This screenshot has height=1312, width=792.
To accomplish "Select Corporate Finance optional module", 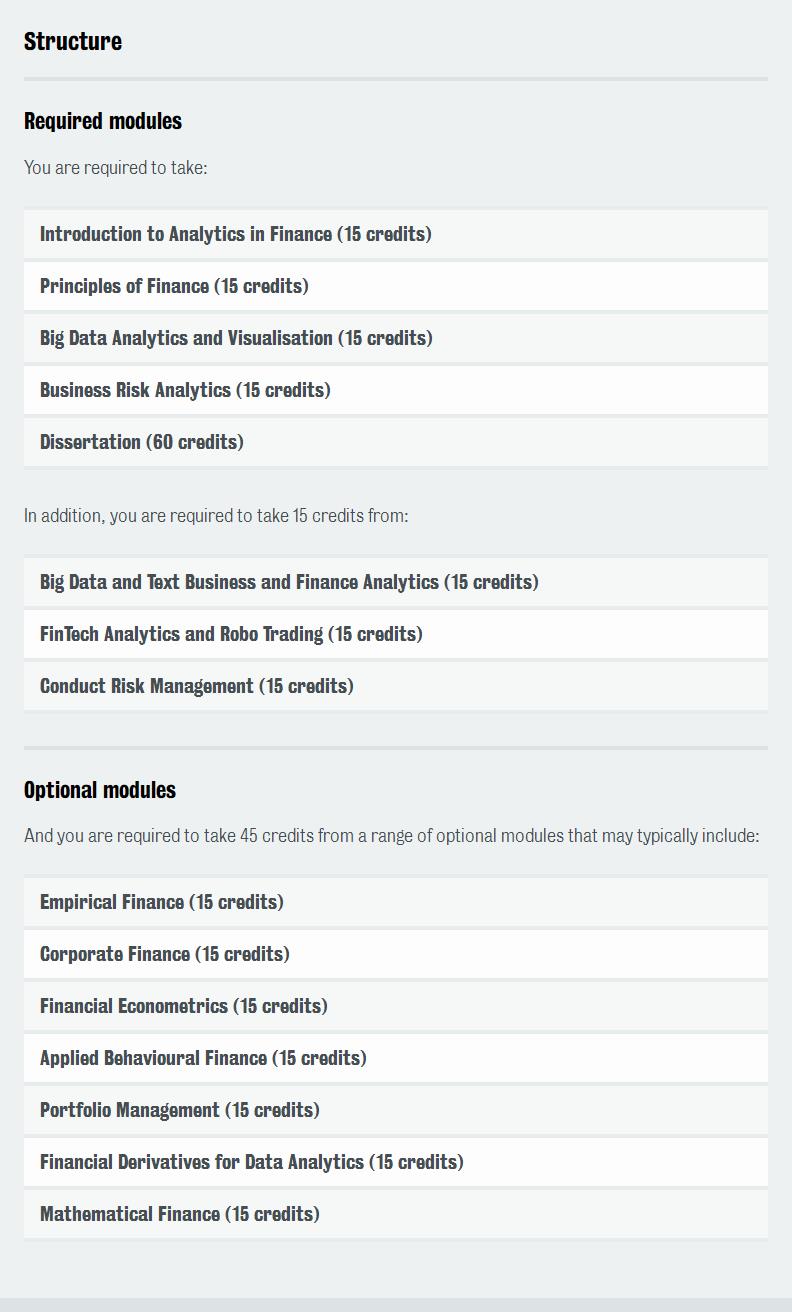I will [x=396, y=954].
